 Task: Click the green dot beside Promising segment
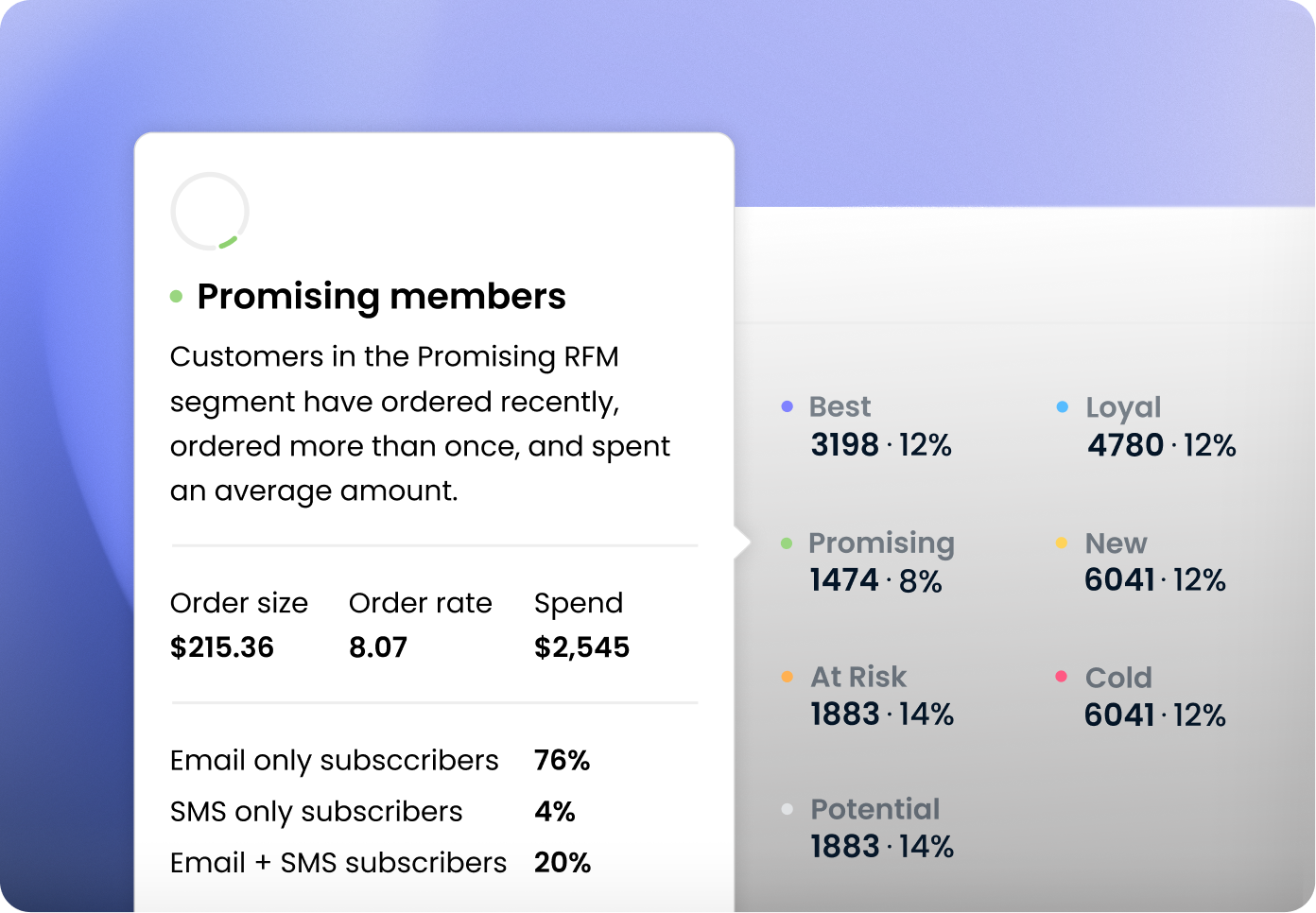pyautogui.click(x=787, y=543)
